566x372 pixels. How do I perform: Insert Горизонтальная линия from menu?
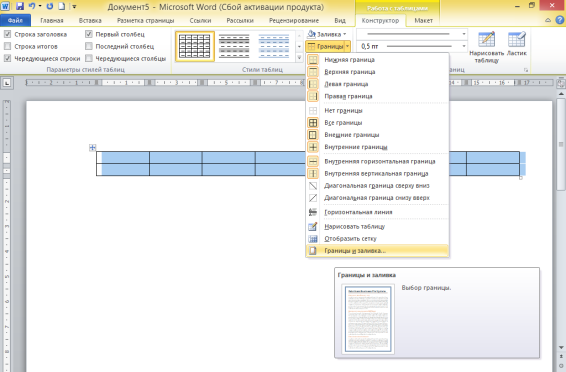click(x=377, y=212)
